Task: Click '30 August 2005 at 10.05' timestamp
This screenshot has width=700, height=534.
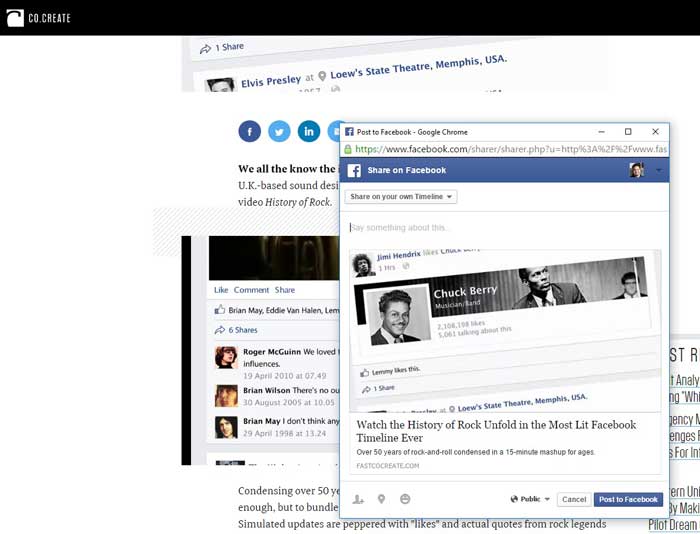Action: coord(289,402)
